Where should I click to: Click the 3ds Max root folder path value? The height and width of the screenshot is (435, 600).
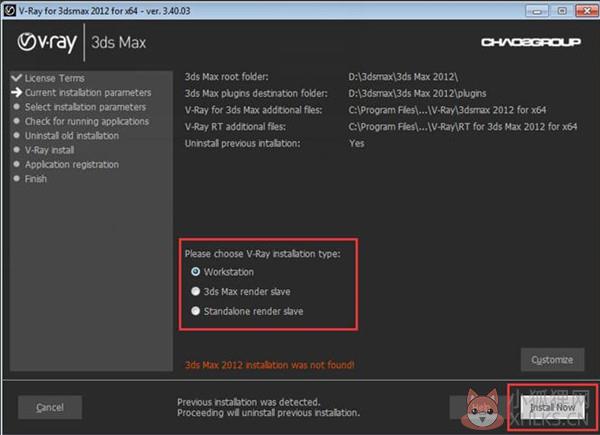tap(403, 77)
